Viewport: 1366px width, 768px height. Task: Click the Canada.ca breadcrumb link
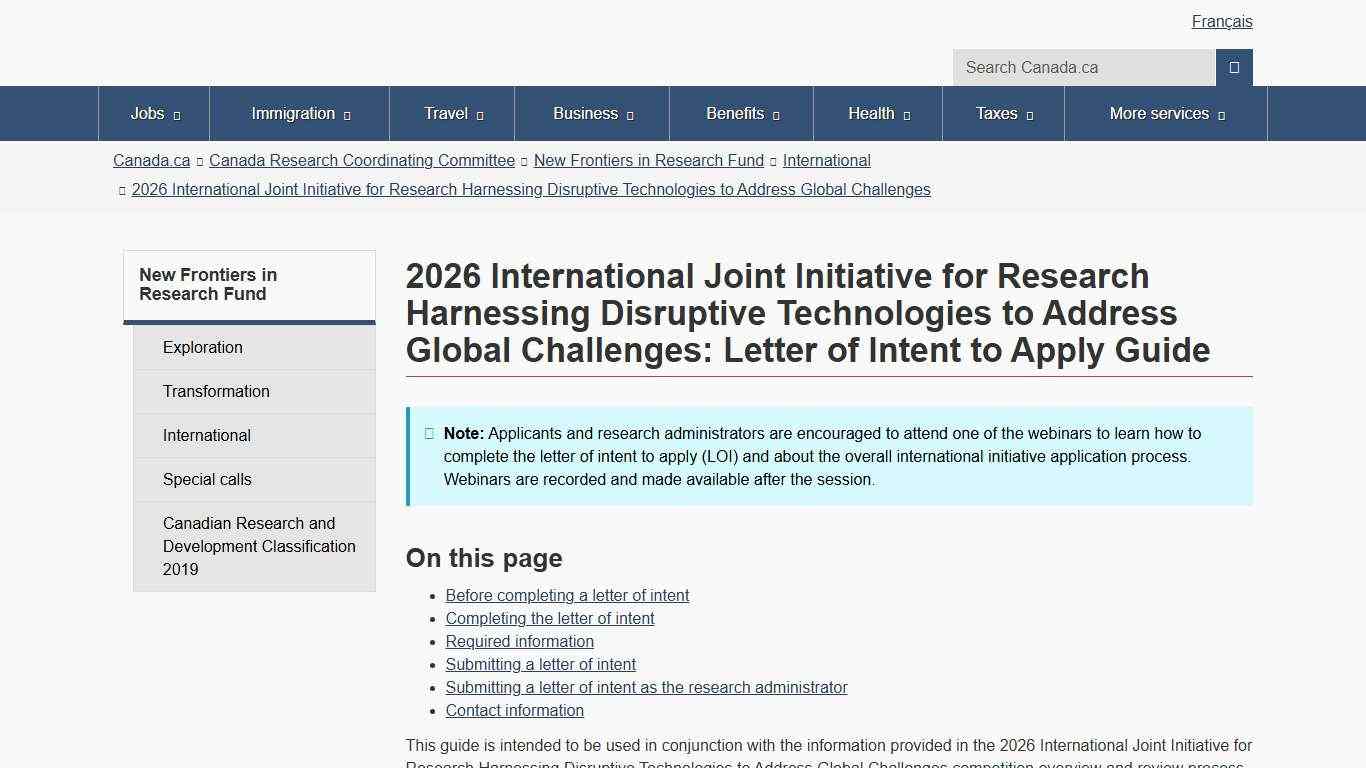(x=151, y=160)
